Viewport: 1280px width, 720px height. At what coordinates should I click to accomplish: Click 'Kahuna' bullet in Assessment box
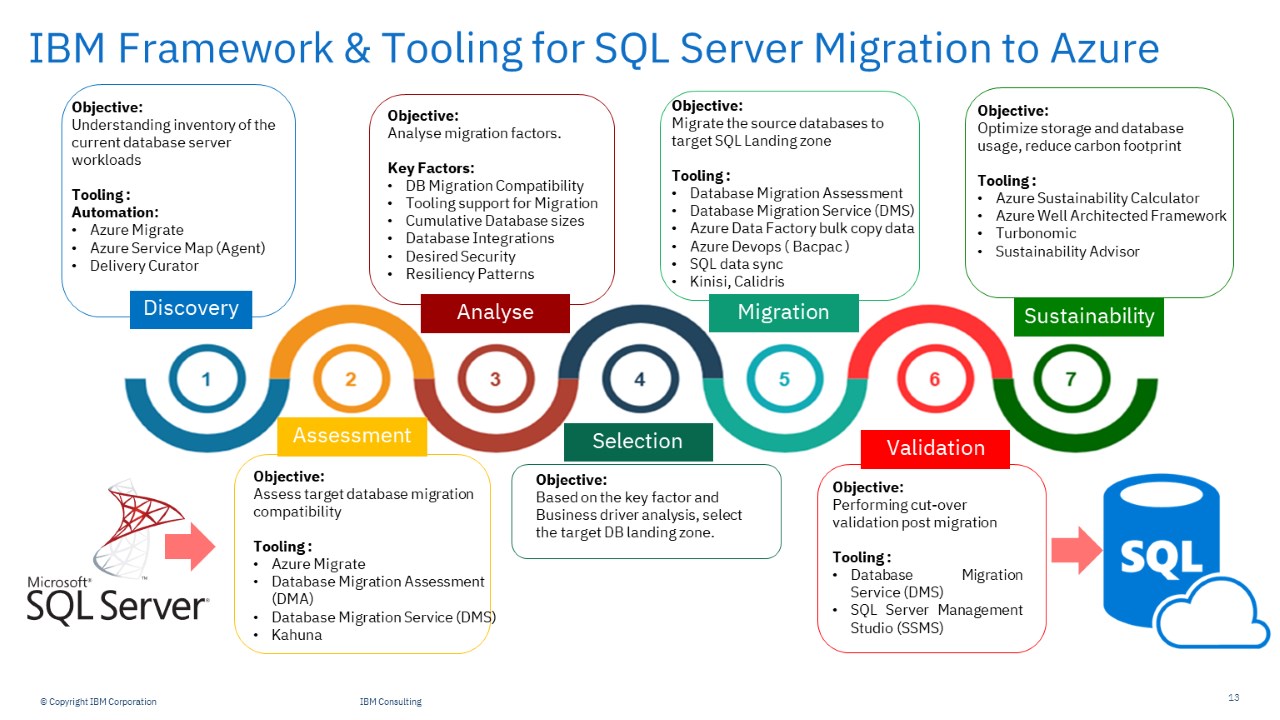coord(296,635)
